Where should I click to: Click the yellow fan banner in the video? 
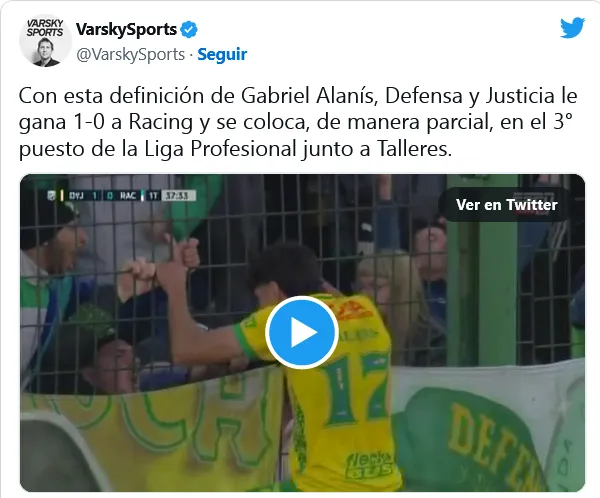(x=153, y=429)
